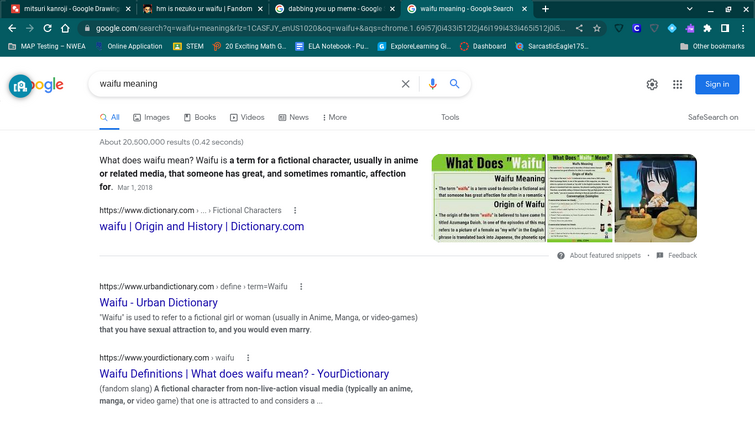Bookmark this page with star icon
Viewport: 755px width, 424px height.
597,28
